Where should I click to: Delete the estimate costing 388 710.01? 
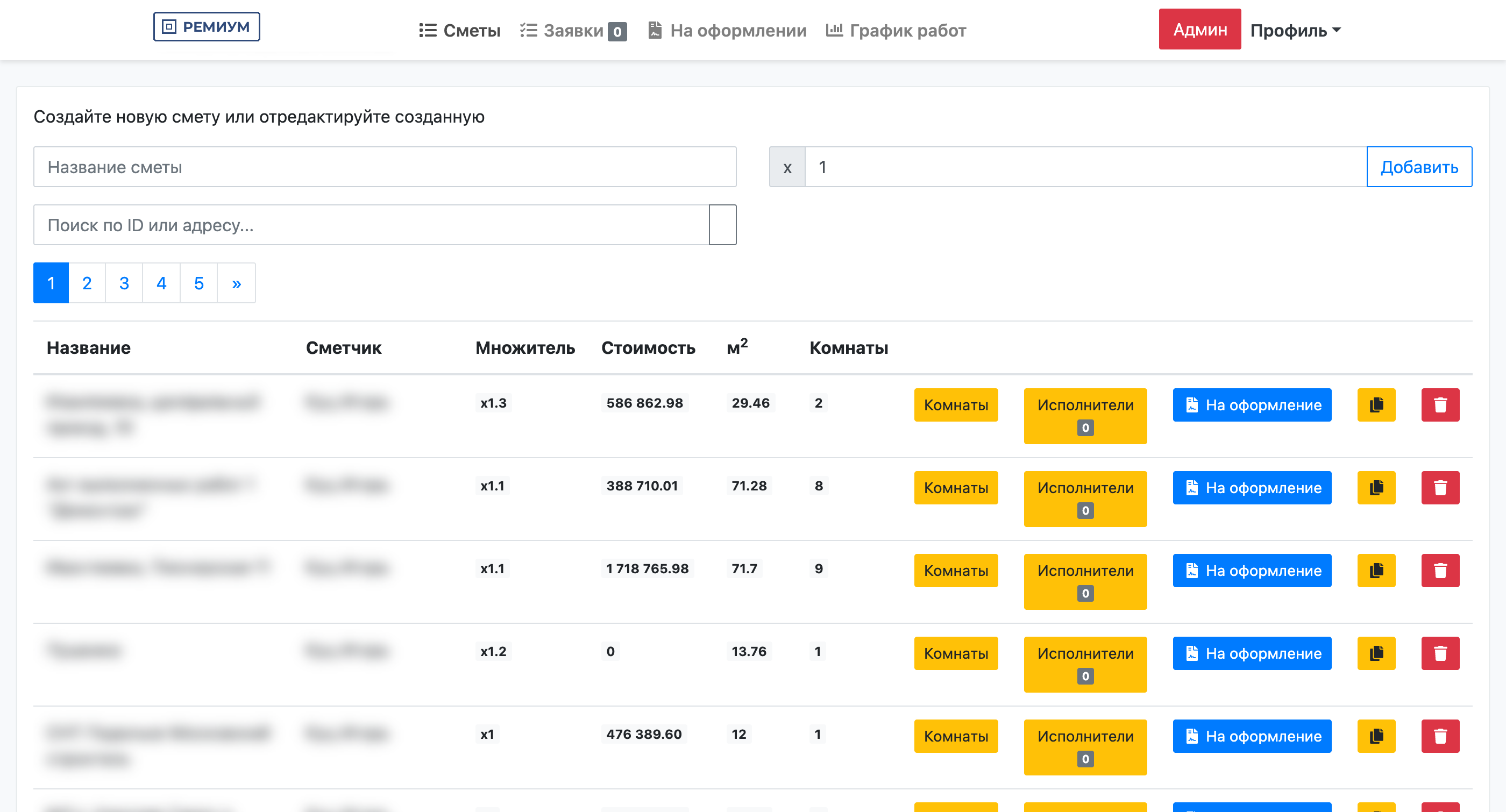click(1440, 488)
